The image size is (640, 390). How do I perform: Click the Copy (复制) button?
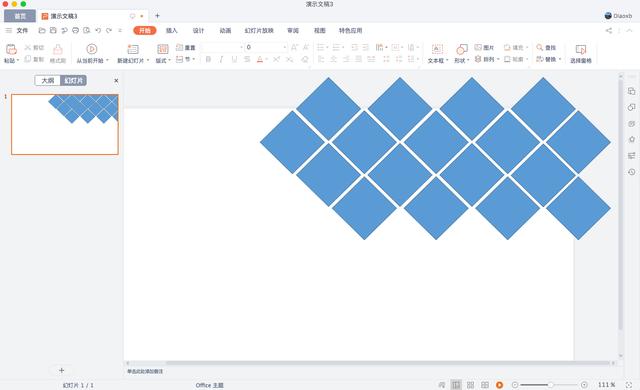pyautogui.click(x=34, y=59)
